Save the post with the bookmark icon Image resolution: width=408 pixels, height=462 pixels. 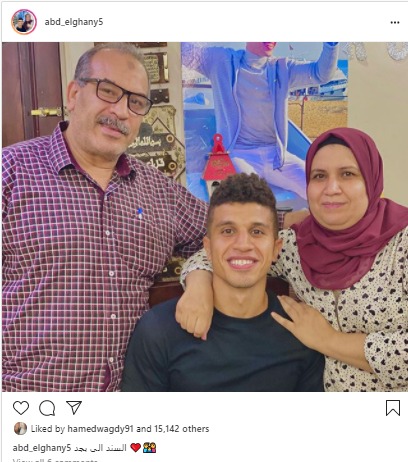click(x=393, y=408)
